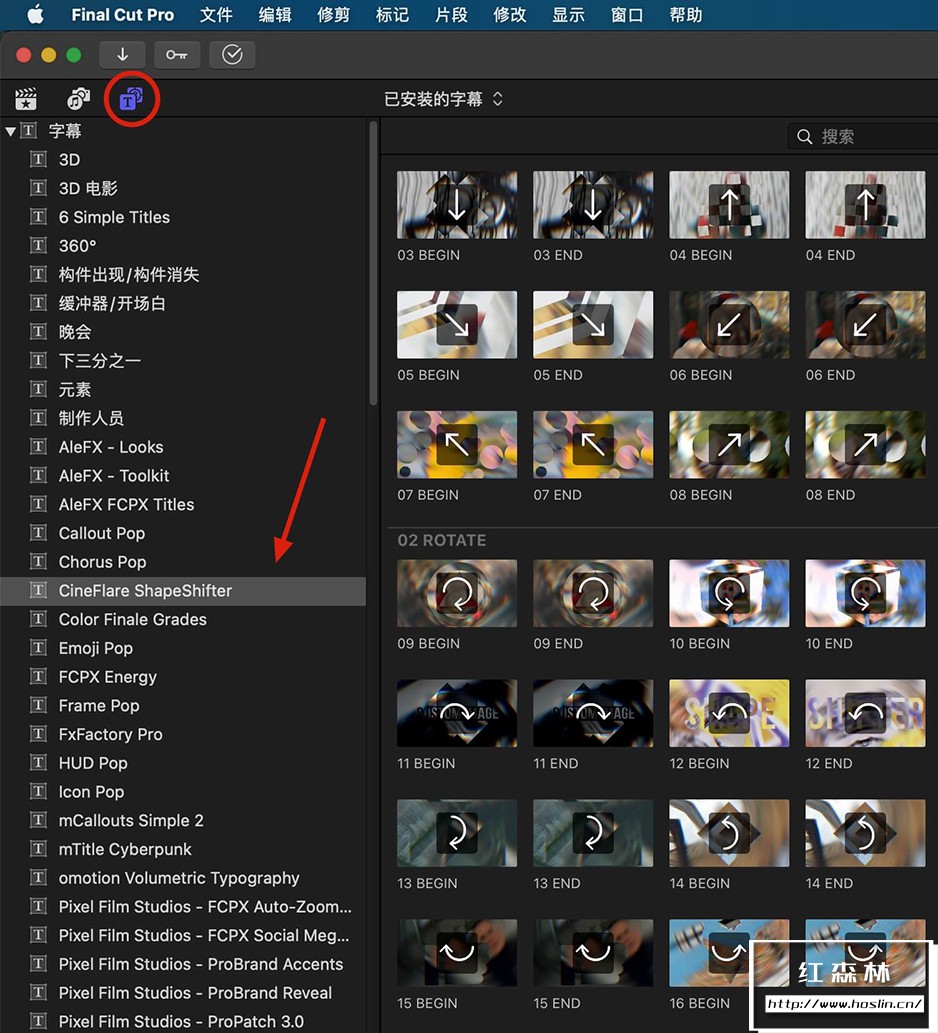This screenshot has width=938, height=1033.
Task: Open the 片段 menu
Action: [451, 14]
